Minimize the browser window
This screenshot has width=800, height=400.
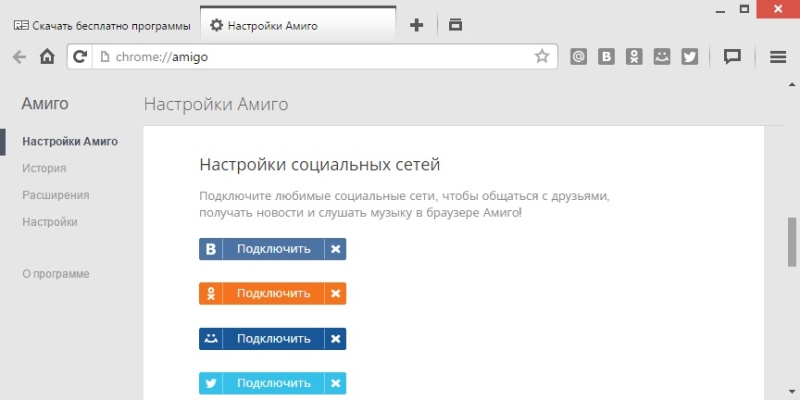[721, 12]
